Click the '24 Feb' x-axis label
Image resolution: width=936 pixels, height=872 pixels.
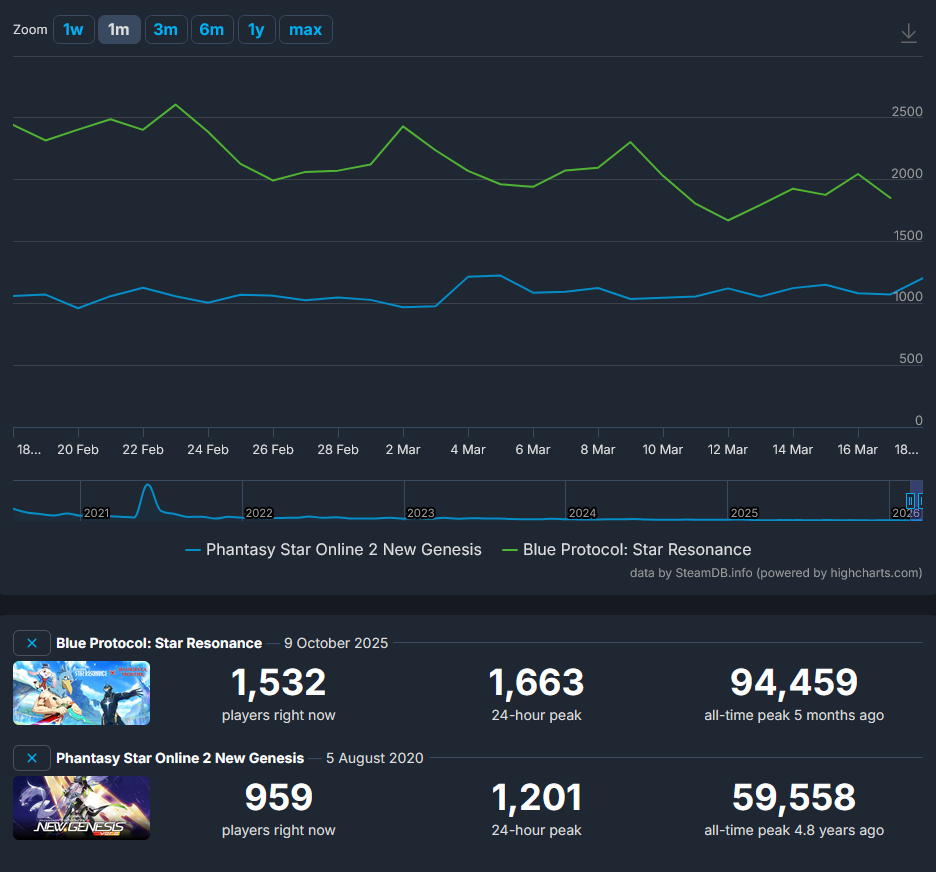(208, 449)
